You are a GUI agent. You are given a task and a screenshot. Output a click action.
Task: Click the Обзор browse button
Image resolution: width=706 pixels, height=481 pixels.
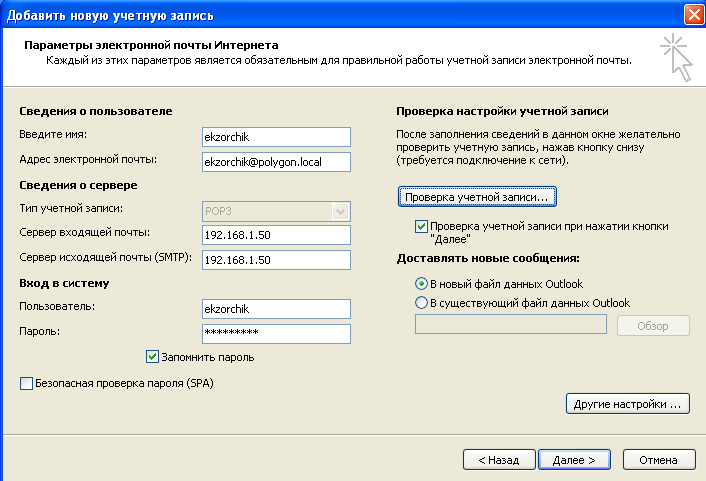coord(653,326)
